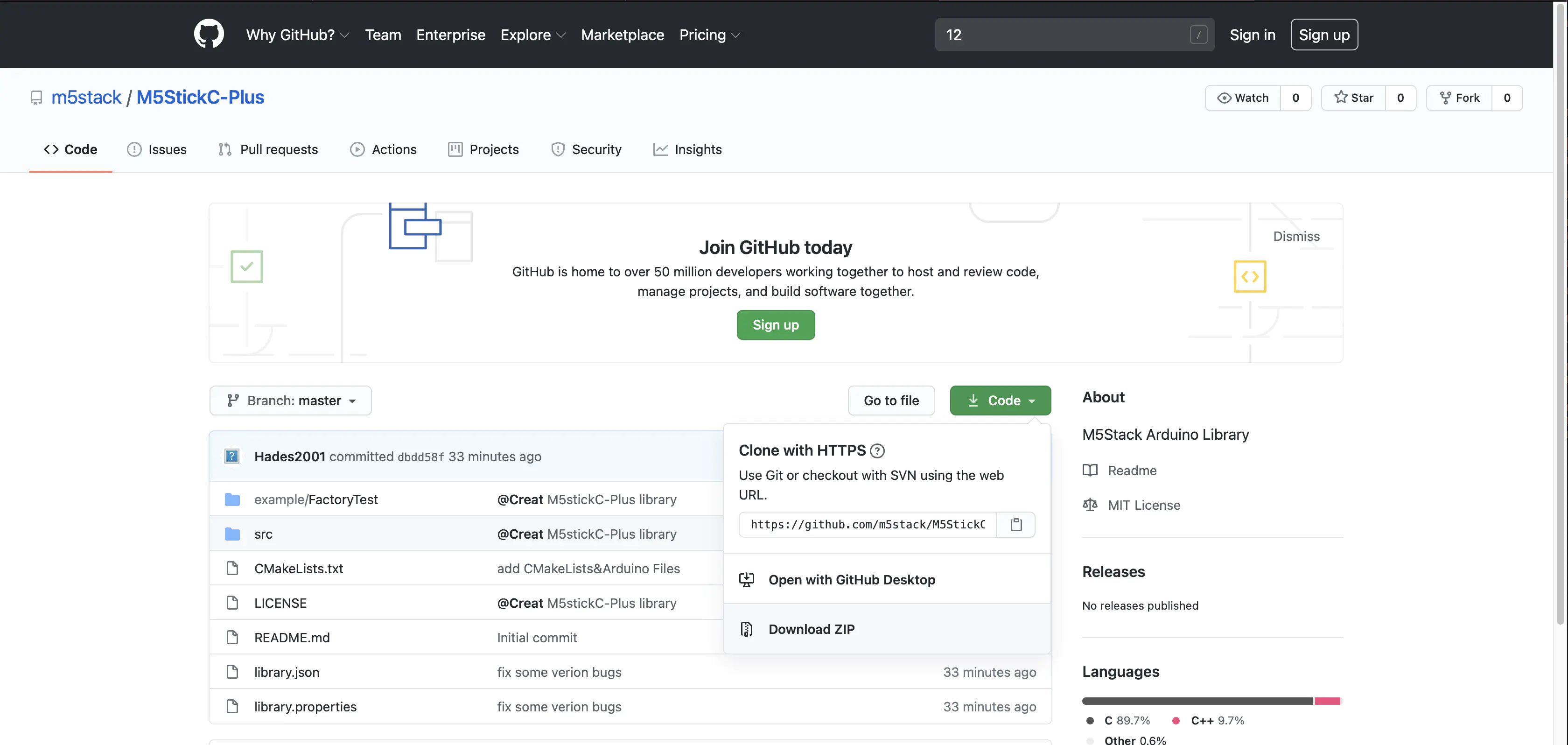Star the M5StickC-Plus repository
This screenshot has height=745, width=1568.
pos(1354,98)
